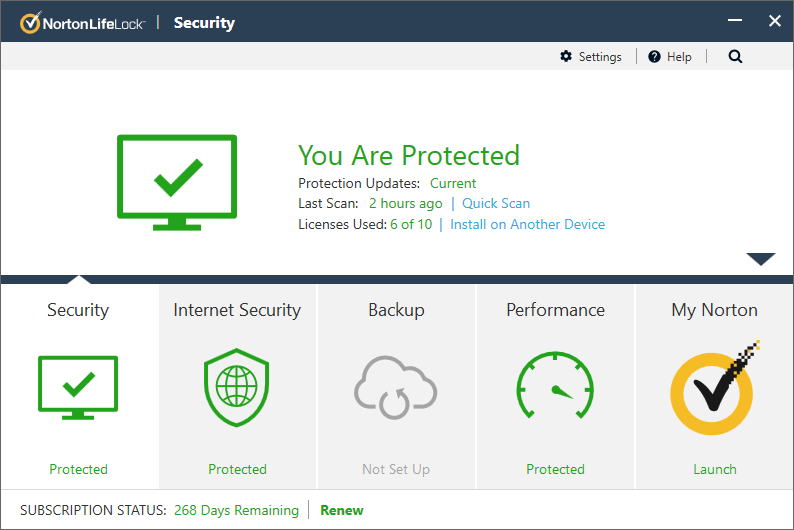Open the Help menu

[x=670, y=57]
